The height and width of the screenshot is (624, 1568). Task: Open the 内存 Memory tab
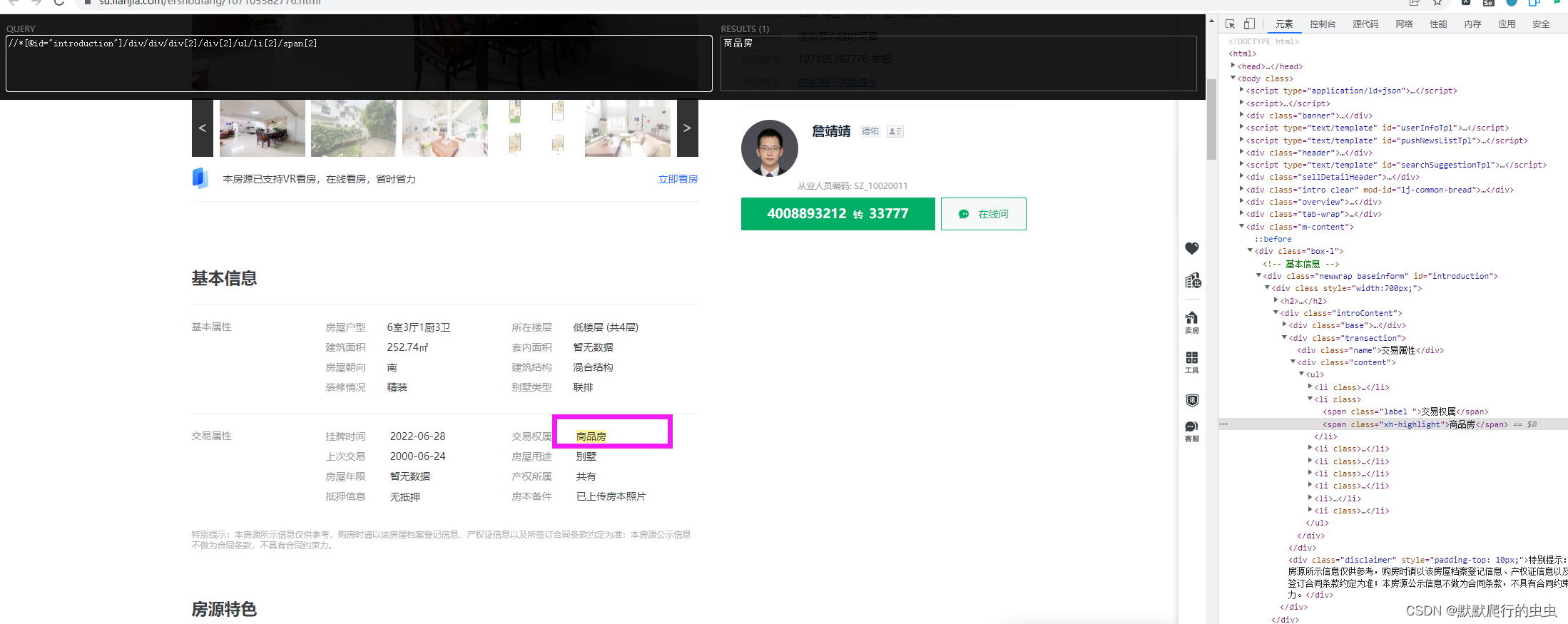[1472, 24]
